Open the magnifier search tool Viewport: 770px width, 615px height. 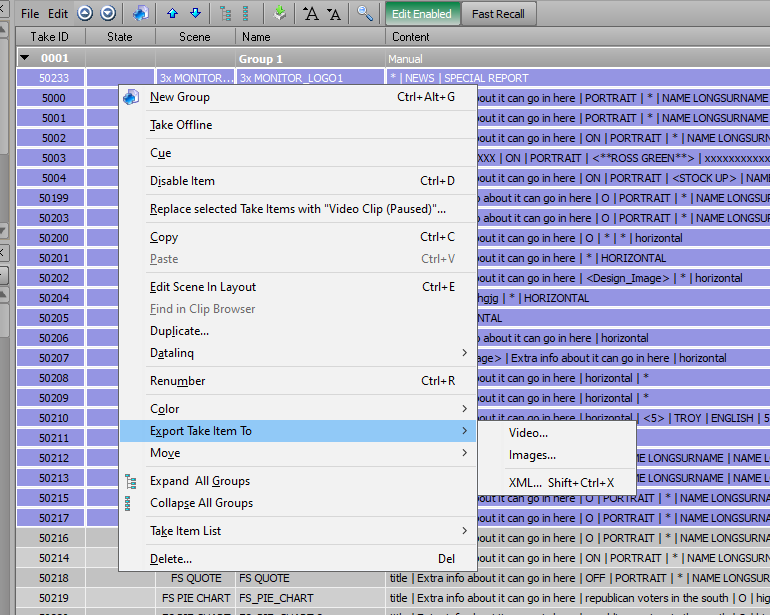click(366, 14)
